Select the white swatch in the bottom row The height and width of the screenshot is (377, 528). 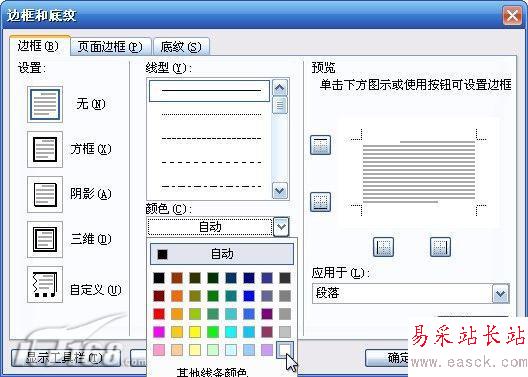pos(285,350)
